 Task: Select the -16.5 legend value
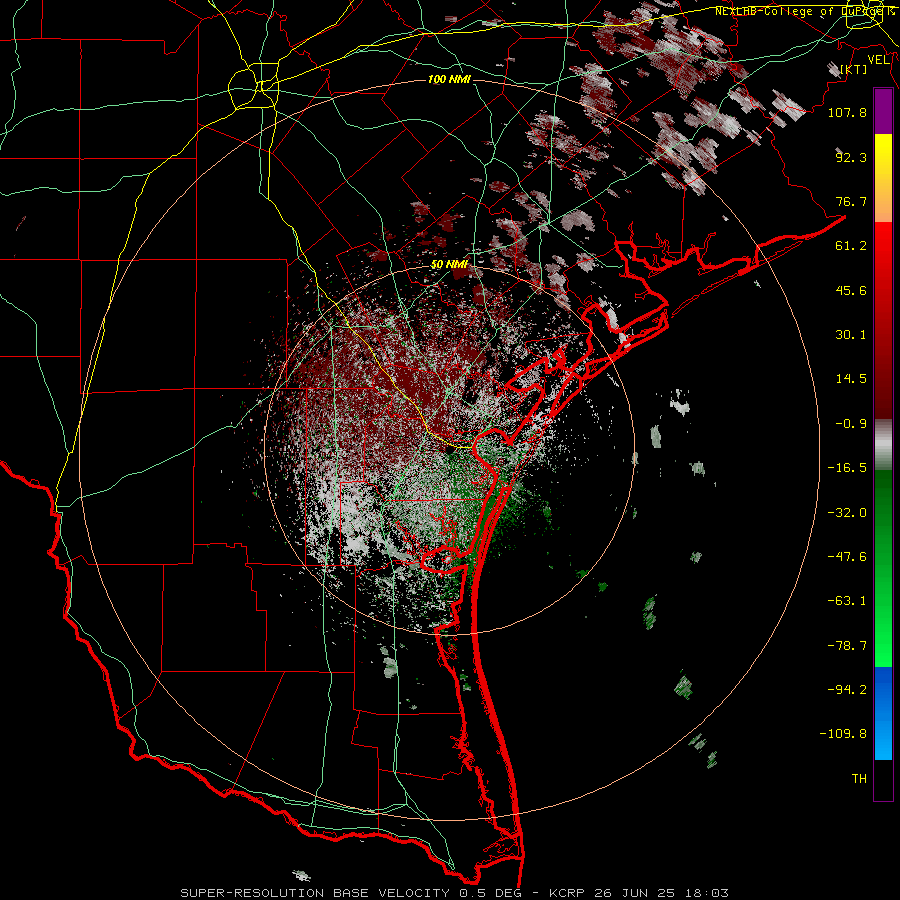pos(847,468)
